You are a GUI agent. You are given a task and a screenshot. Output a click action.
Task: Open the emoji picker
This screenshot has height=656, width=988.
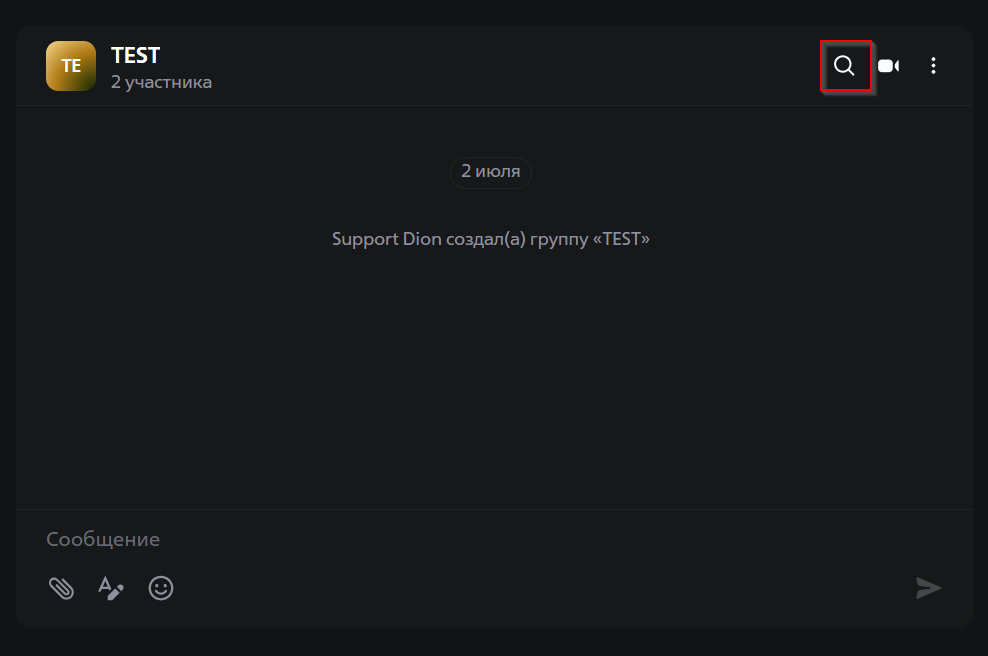tap(161, 588)
